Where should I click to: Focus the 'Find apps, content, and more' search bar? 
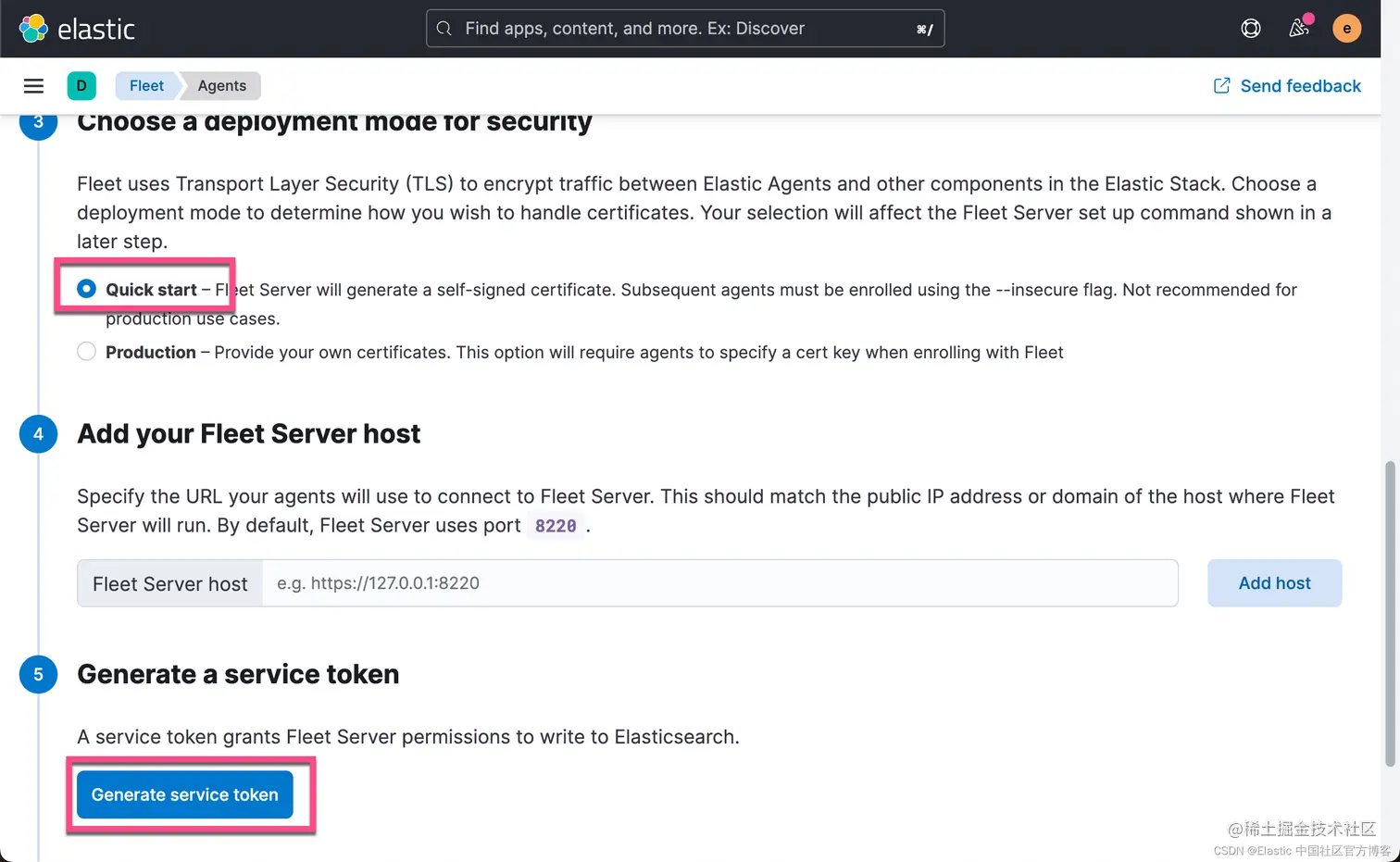685,29
